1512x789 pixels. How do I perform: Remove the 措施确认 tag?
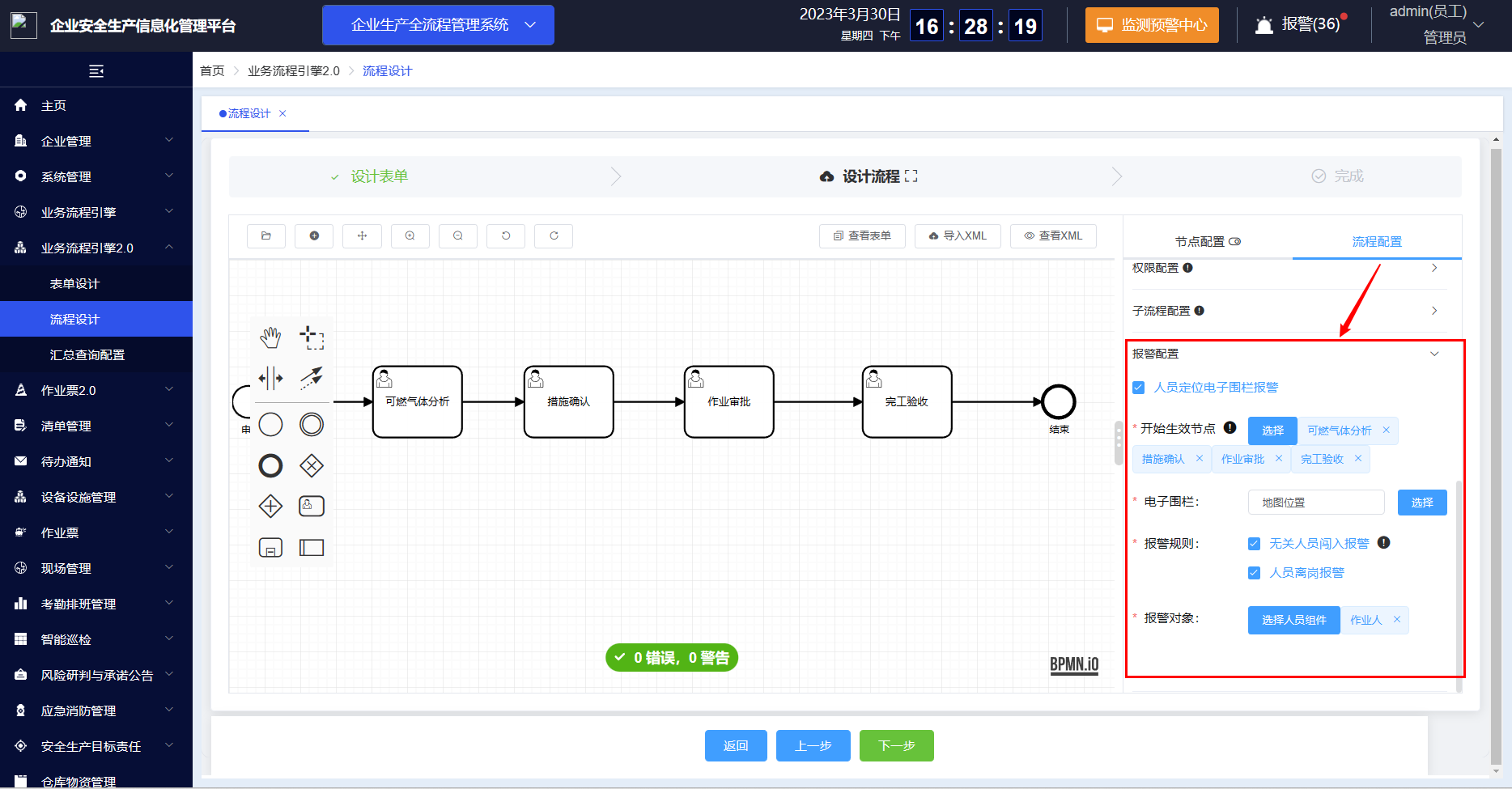(1200, 459)
